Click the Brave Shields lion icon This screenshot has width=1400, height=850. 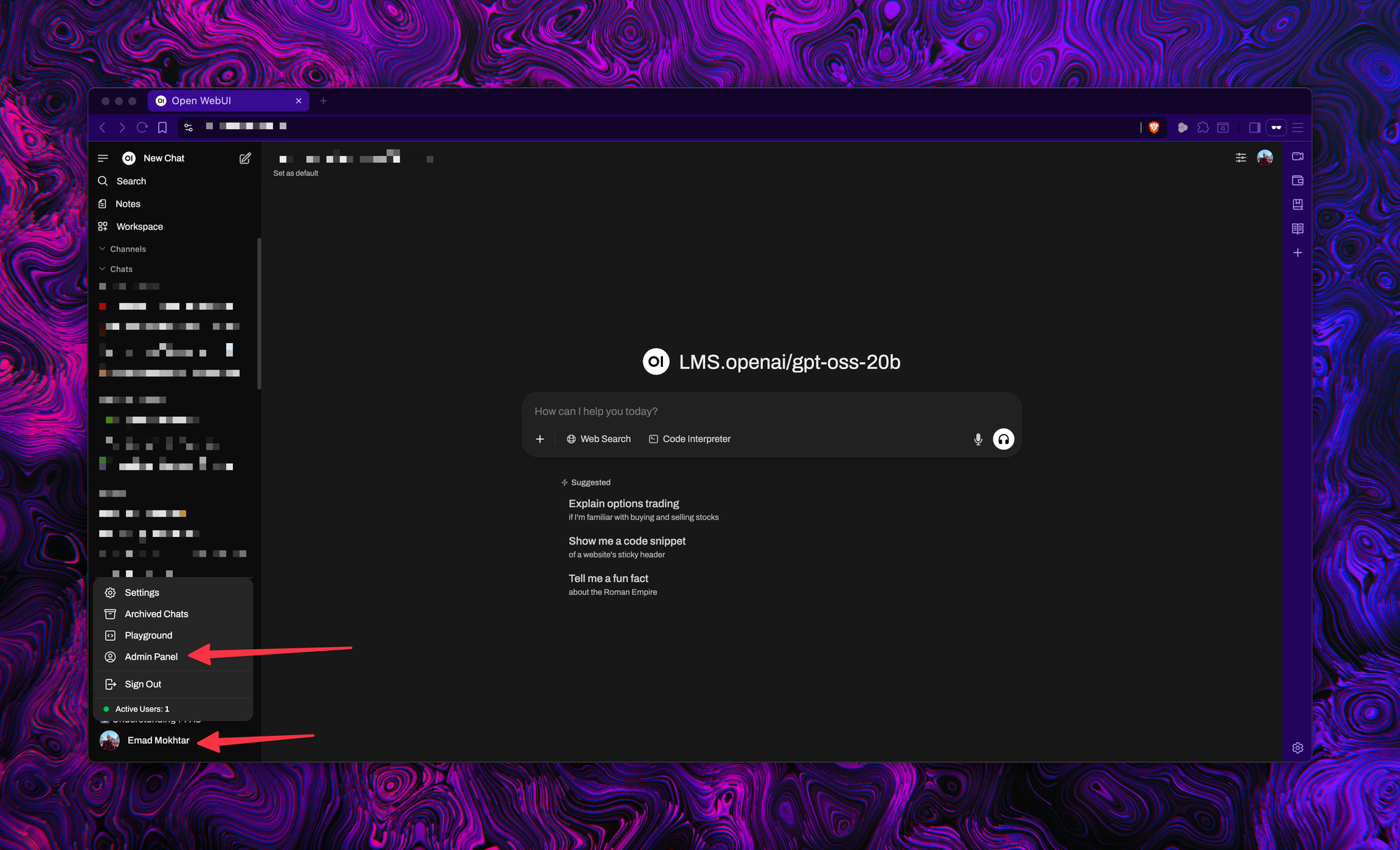click(x=1154, y=127)
